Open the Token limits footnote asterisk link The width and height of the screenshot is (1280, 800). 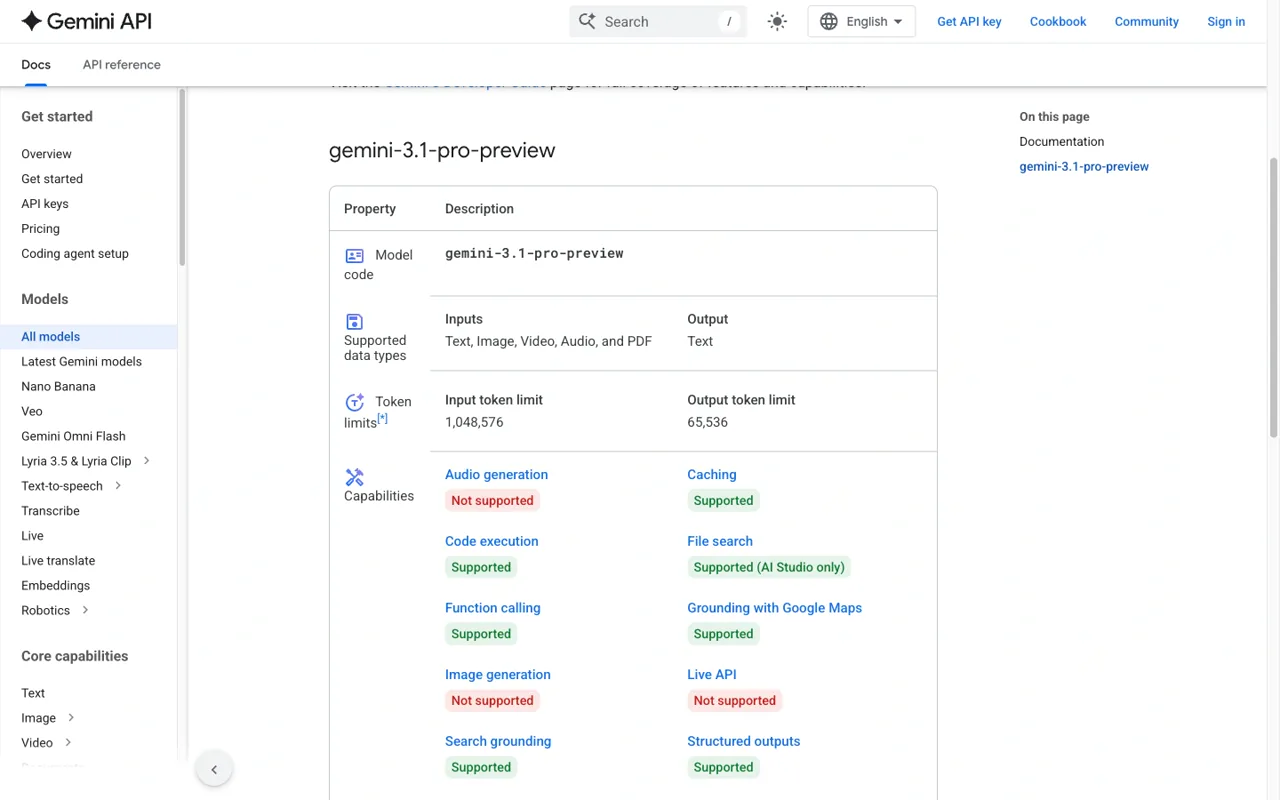coord(383,419)
